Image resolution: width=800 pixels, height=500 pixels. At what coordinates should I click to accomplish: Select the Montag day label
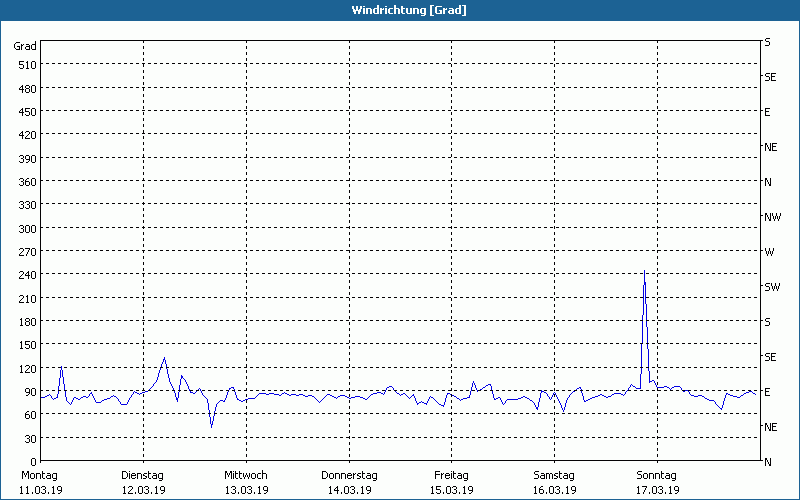(39, 475)
